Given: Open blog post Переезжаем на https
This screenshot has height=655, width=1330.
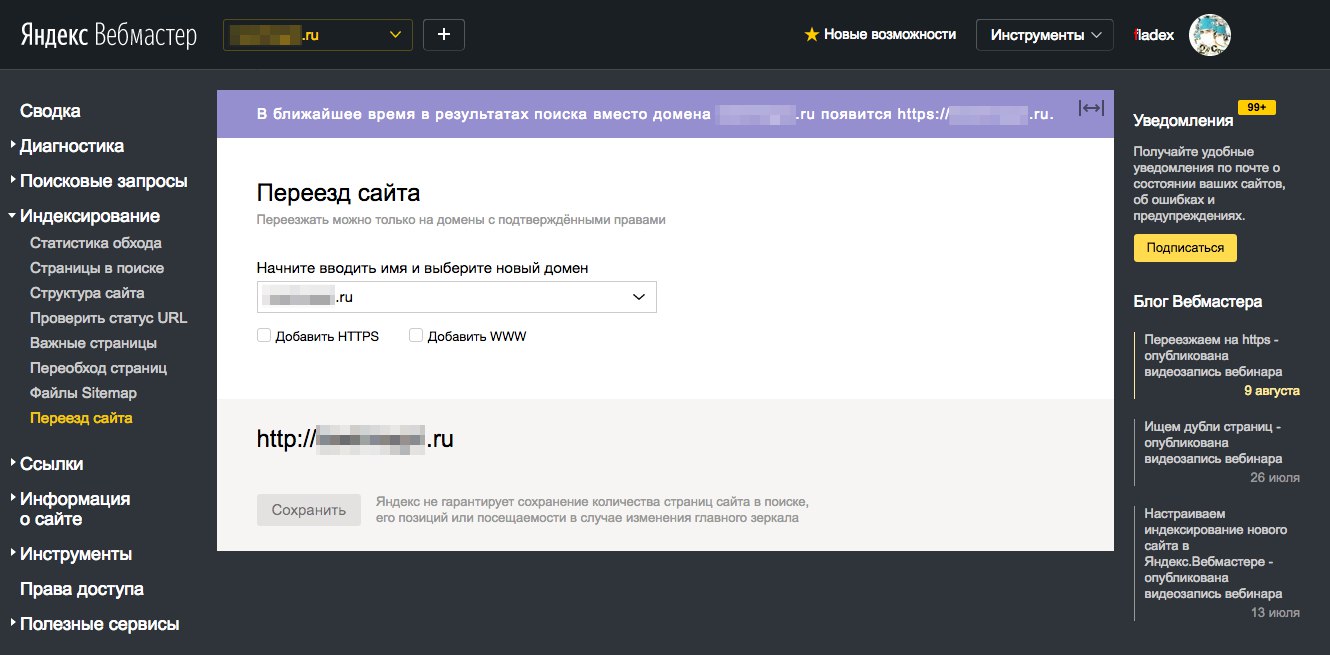Looking at the screenshot, I should [x=1213, y=356].
